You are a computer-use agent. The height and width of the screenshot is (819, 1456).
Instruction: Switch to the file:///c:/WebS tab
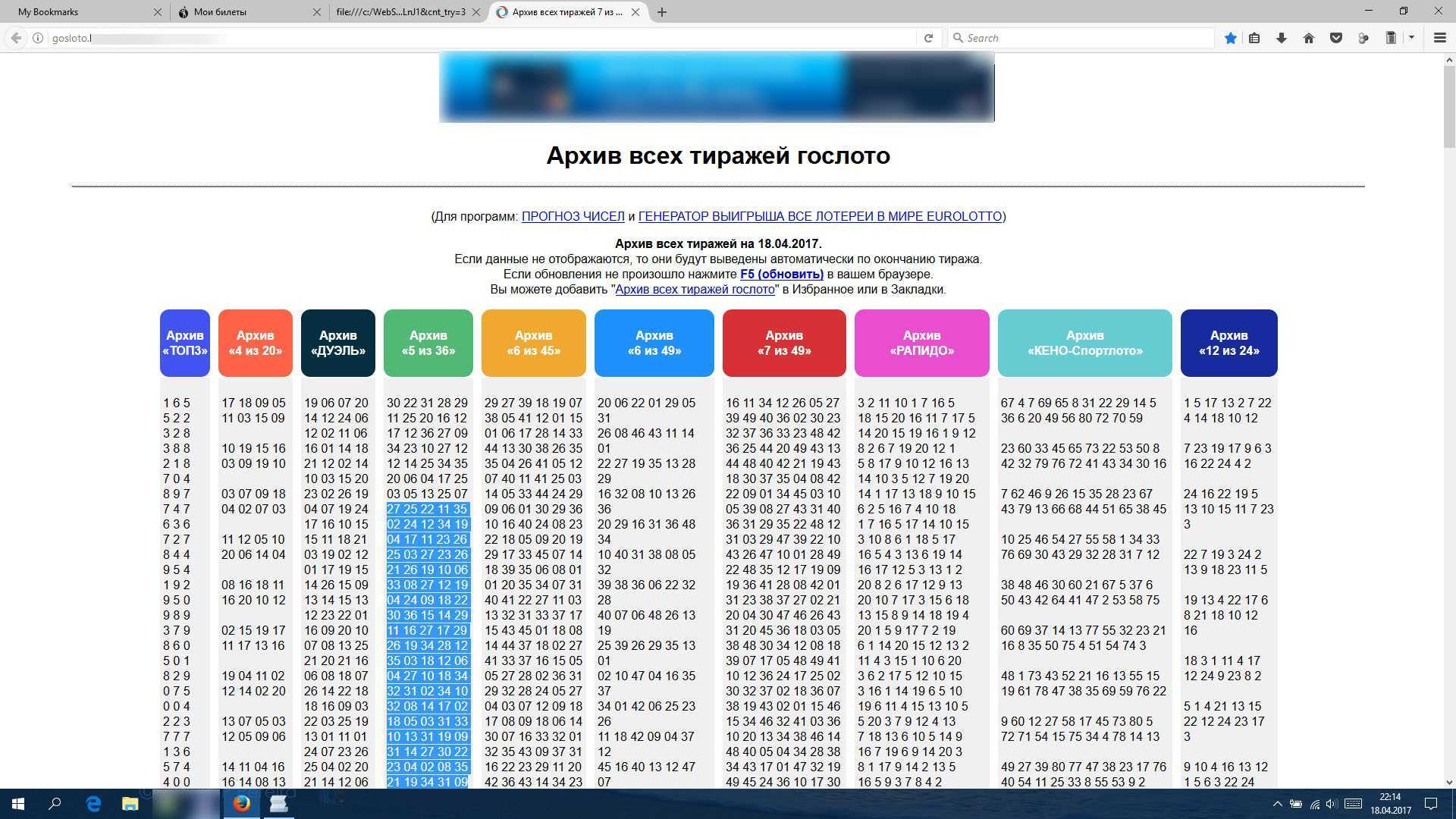click(x=408, y=12)
